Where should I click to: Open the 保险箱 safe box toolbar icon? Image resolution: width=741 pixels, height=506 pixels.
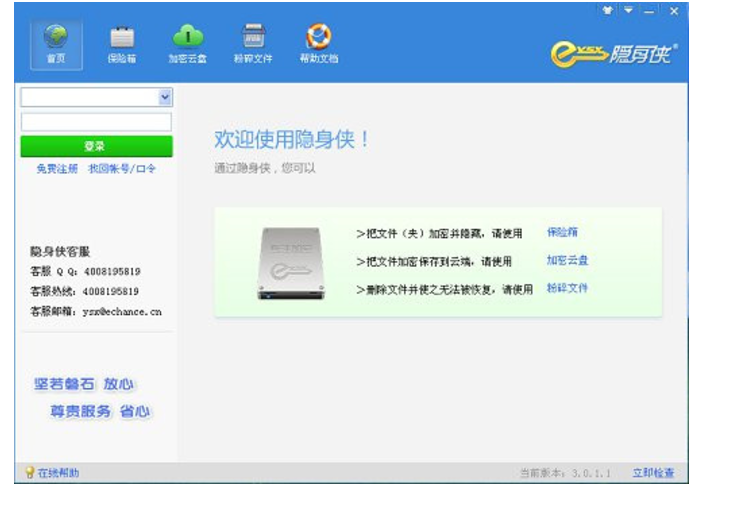click(122, 38)
